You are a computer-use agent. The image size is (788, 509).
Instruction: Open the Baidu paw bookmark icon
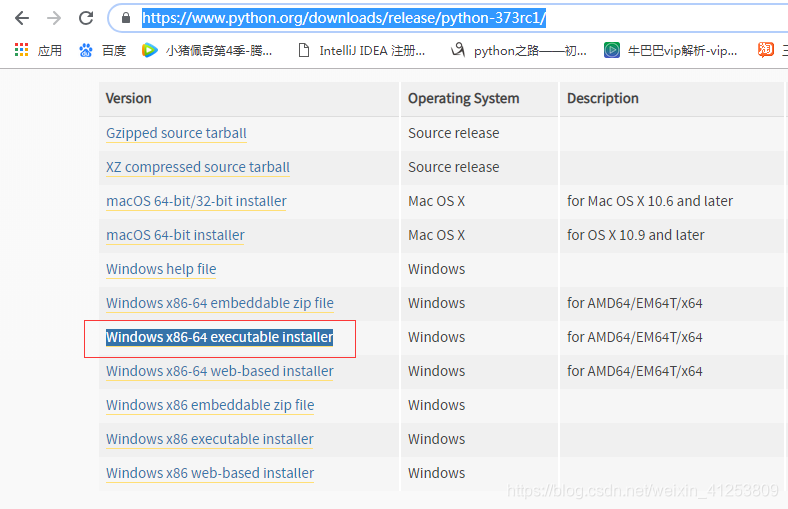click(86, 50)
